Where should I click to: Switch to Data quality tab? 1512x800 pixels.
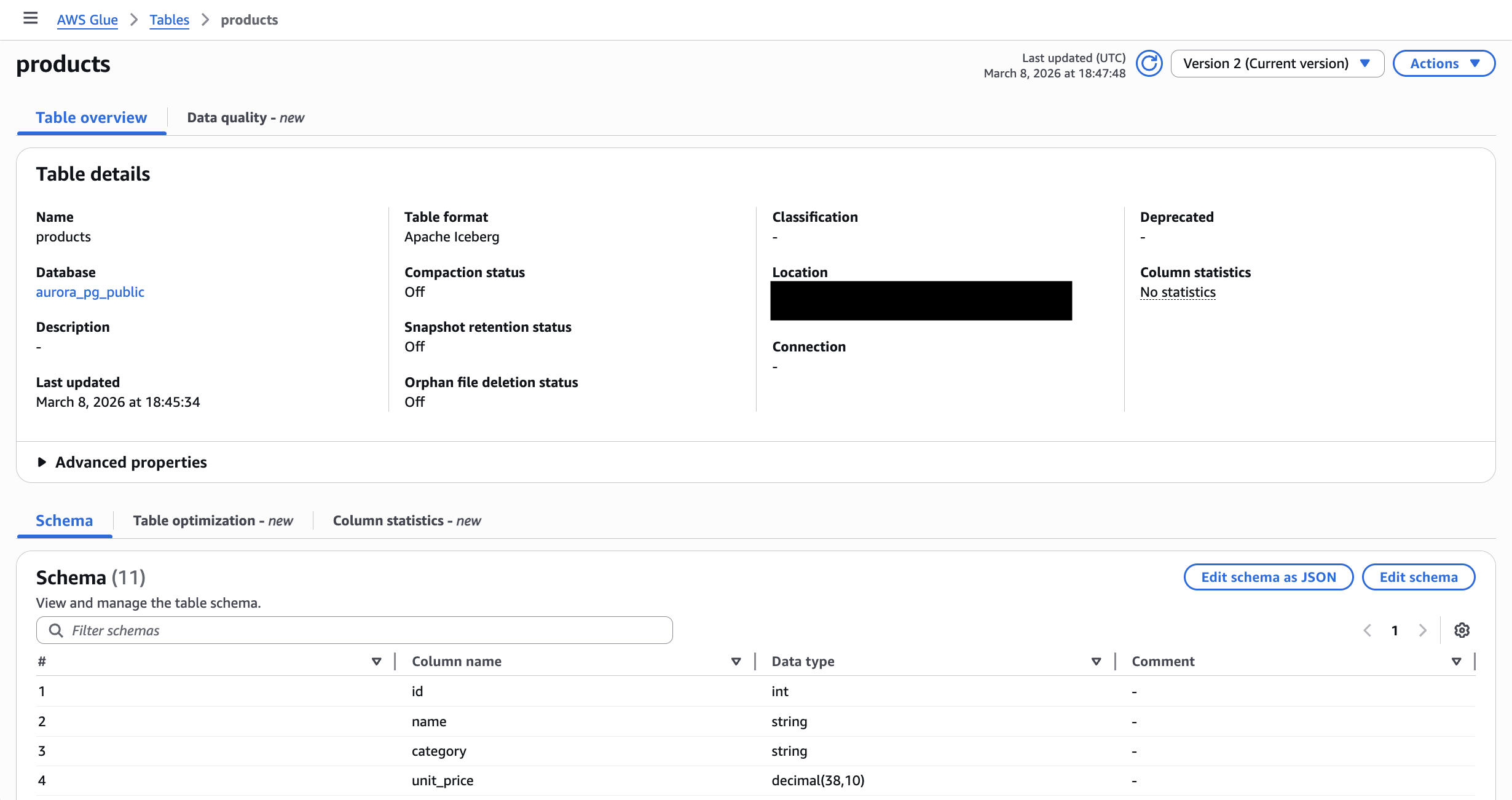245,118
